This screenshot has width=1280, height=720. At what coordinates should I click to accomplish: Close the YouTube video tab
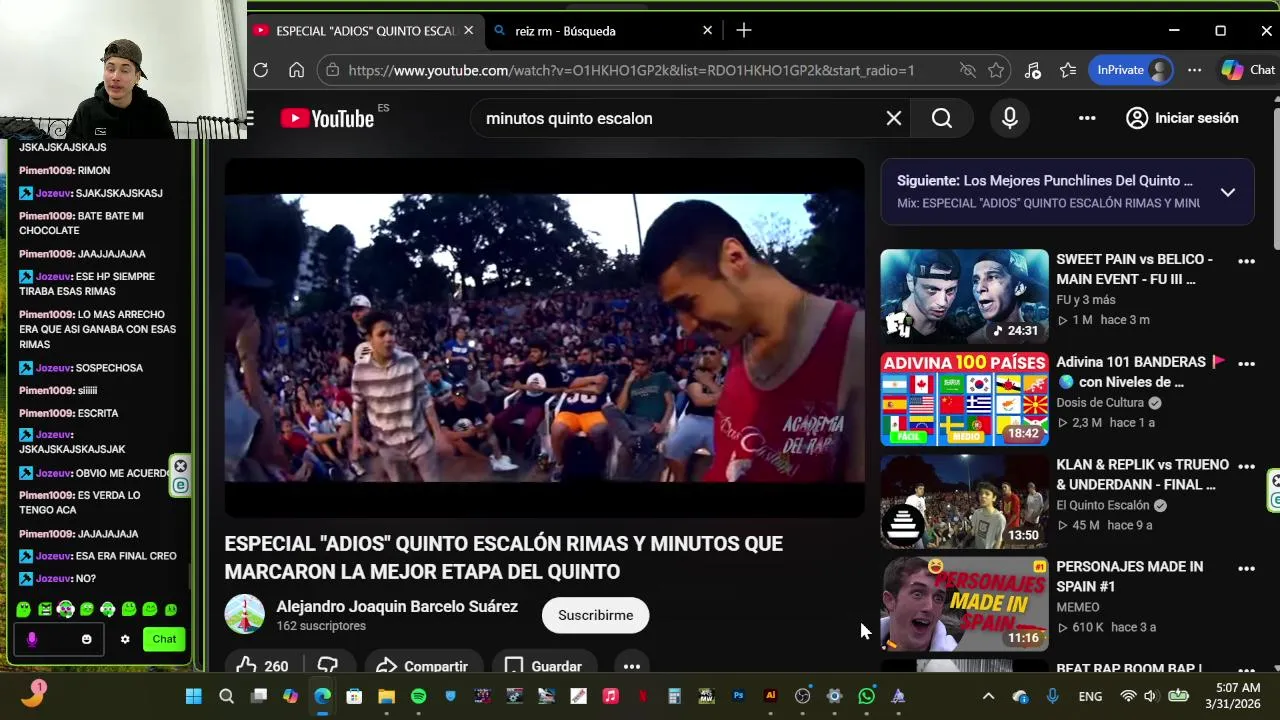468,31
